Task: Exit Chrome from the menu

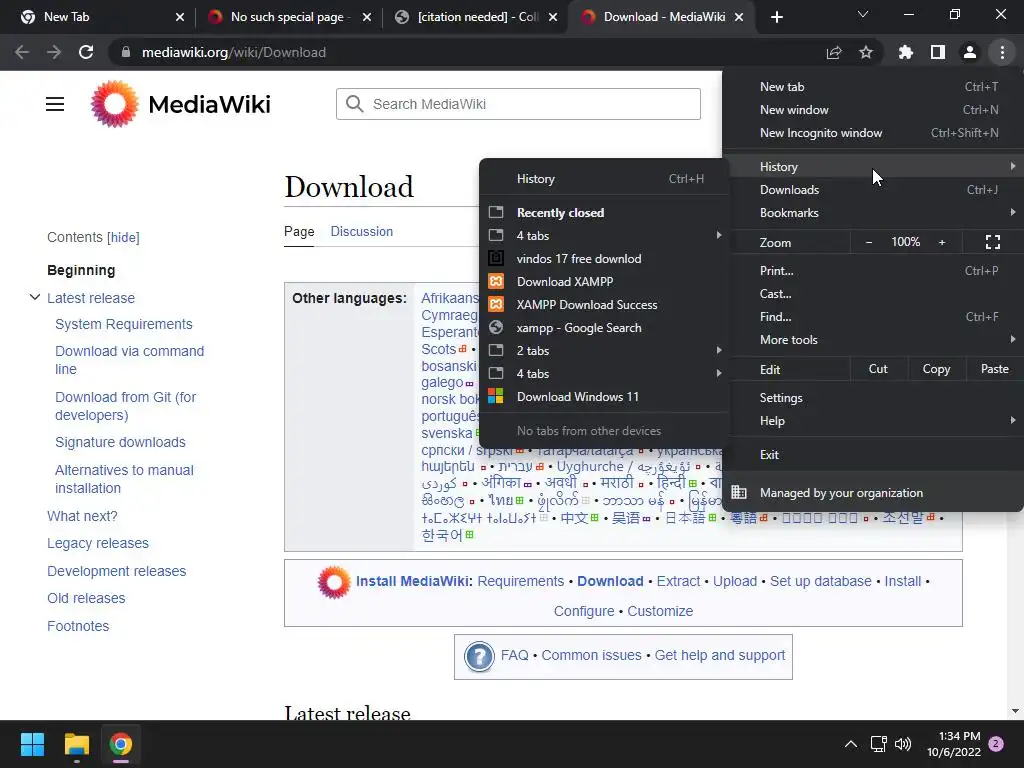Action: point(873,455)
